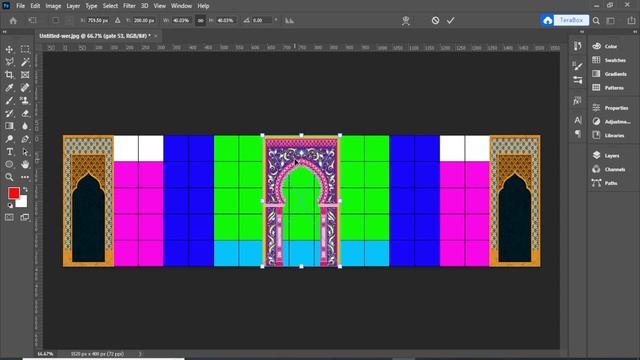
Task: Select the Healing Brush tool
Action: tap(25, 87)
